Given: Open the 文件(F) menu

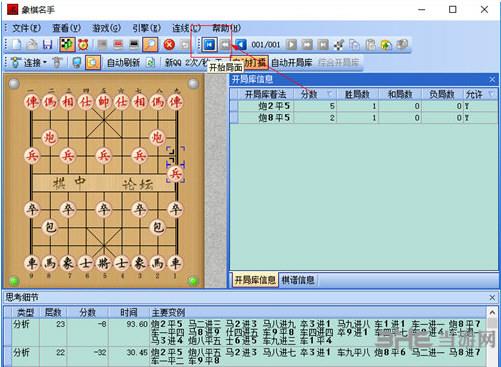Looking at the screenshot, I should point(26,28).
